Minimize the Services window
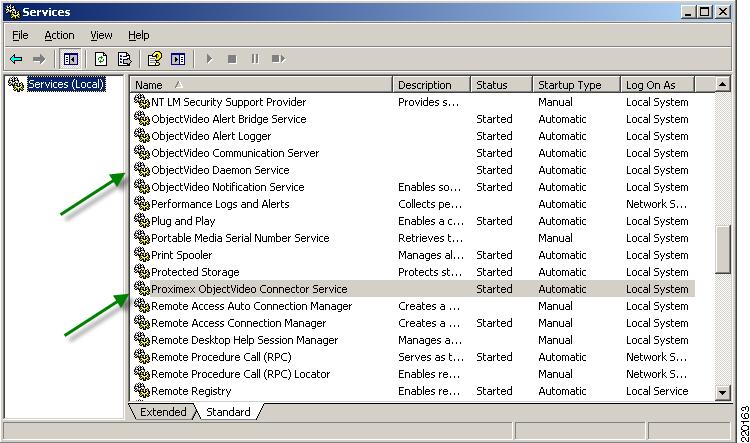750x443 pixels. tap(688, 12)
